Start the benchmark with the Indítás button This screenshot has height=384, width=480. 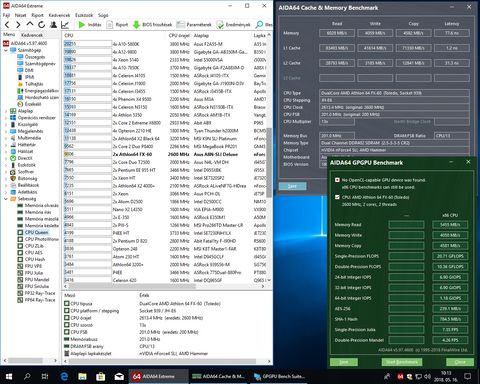point(89,25)
